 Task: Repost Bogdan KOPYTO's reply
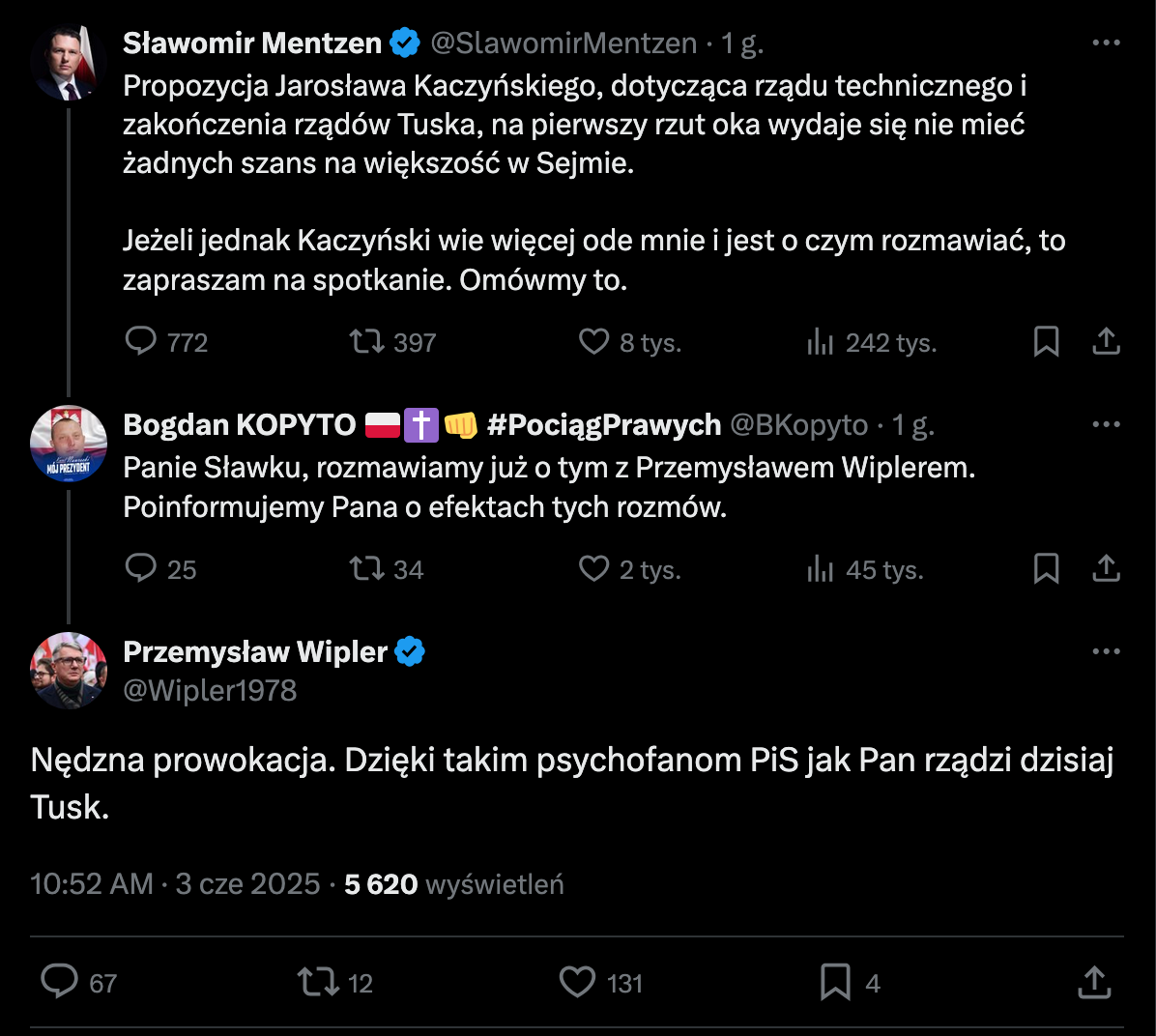[367, 569]
